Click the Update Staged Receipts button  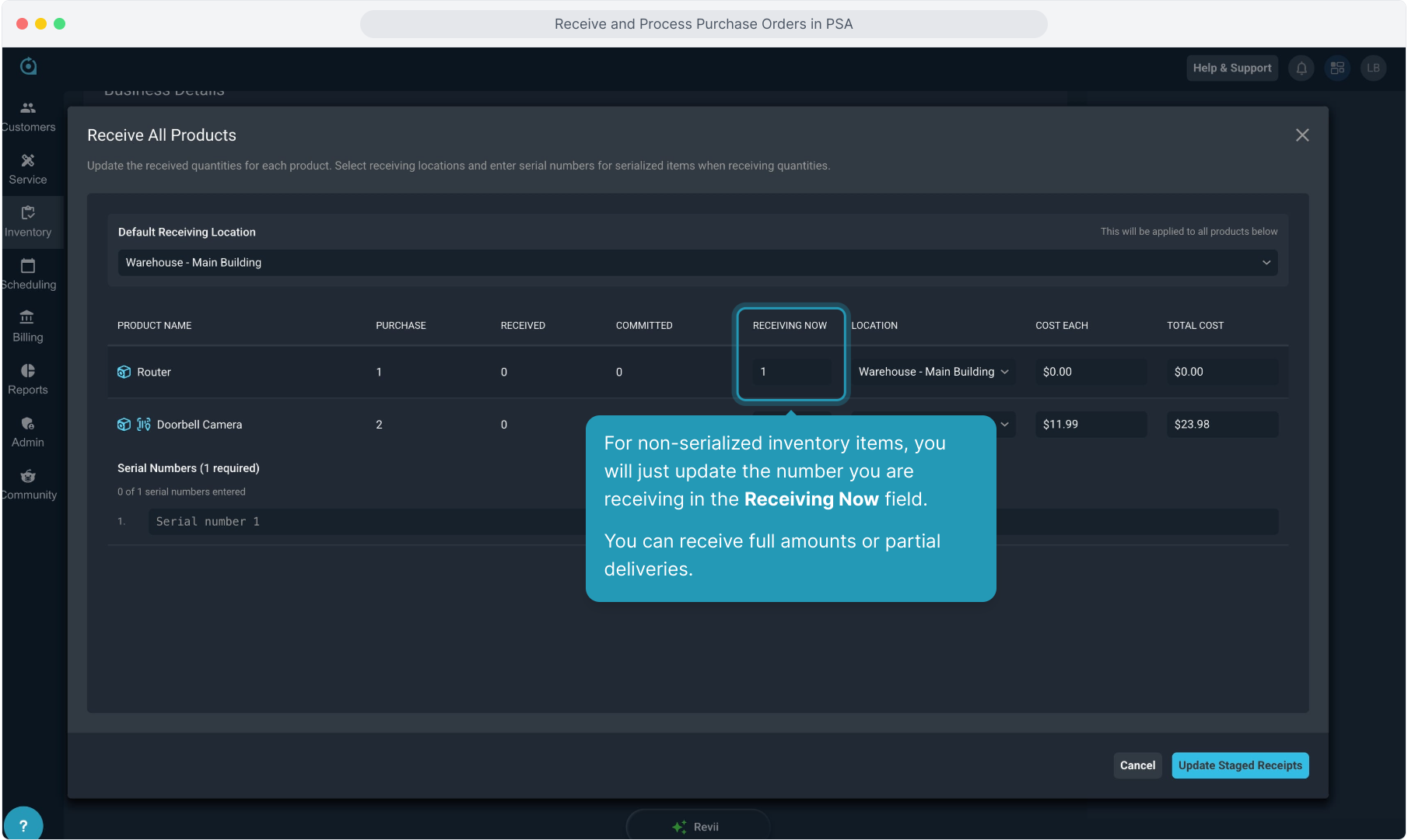1240,765
